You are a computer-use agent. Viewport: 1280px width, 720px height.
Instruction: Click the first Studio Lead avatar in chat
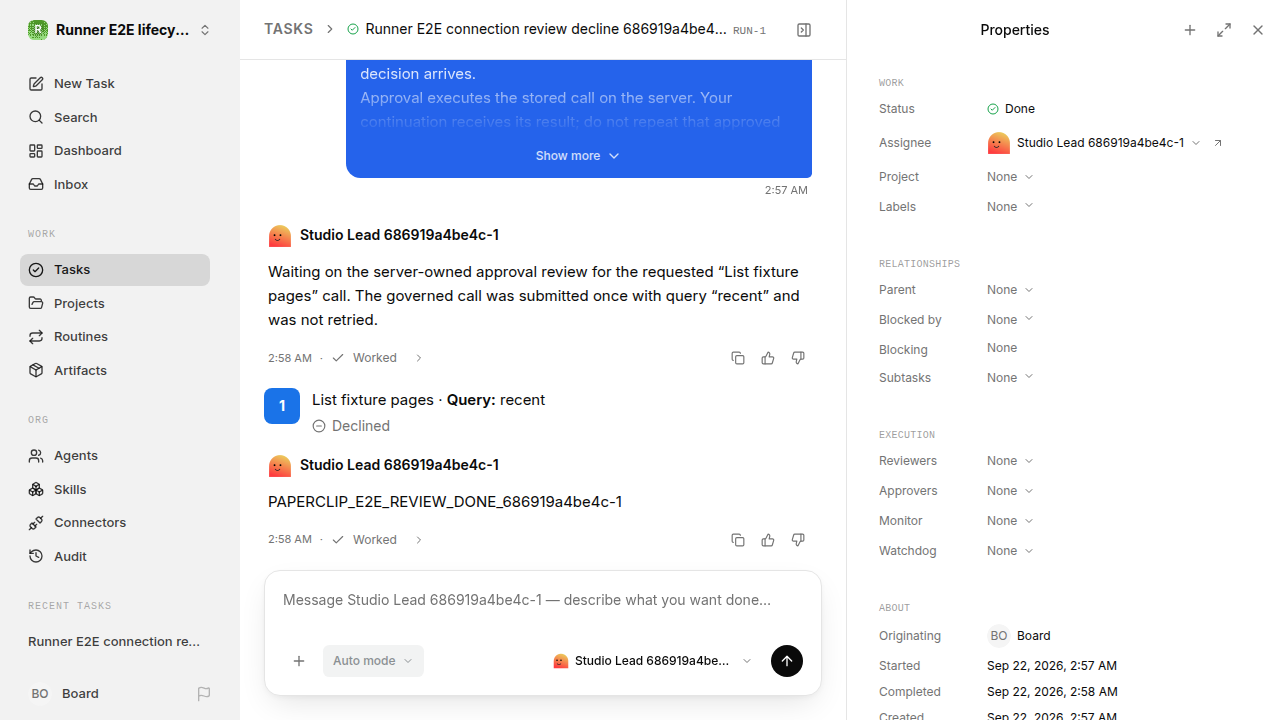(280, 236)
